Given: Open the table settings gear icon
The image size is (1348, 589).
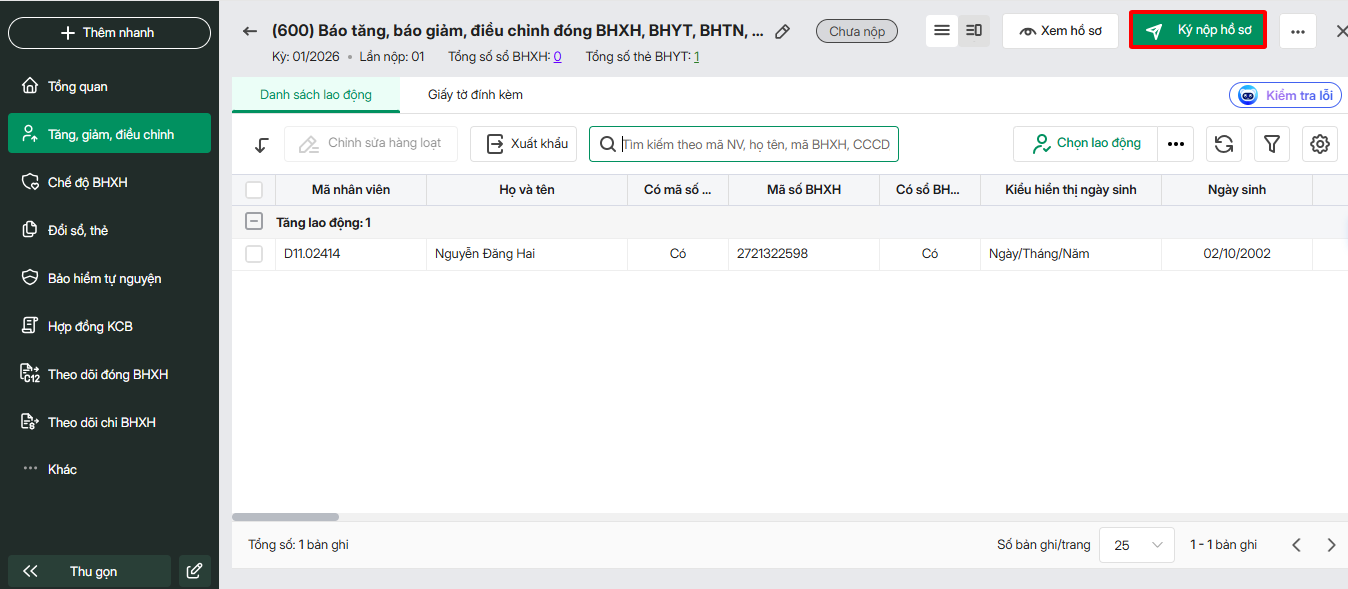Looking at the screenshot, I should [x=1320, y=144].
